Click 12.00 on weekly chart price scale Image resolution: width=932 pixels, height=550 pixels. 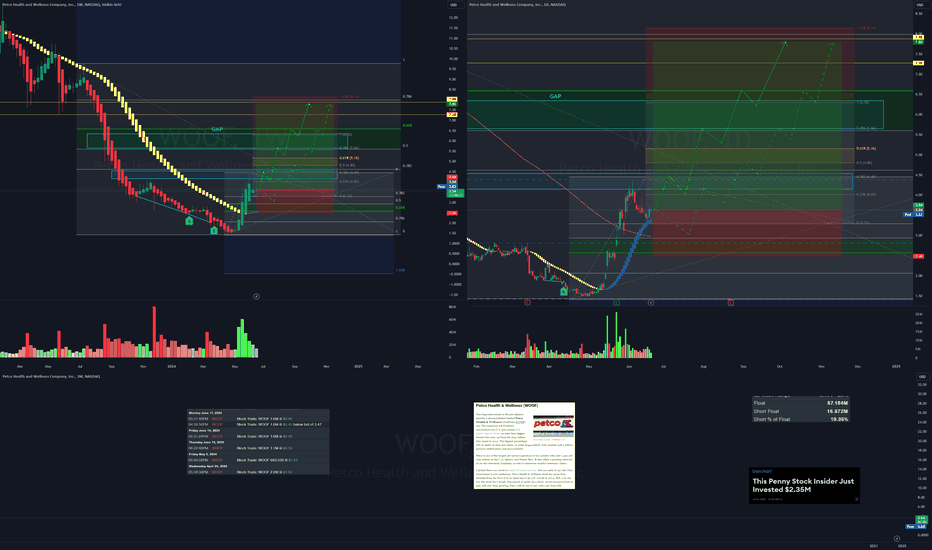pyautogui.click(x=454, y=18)
